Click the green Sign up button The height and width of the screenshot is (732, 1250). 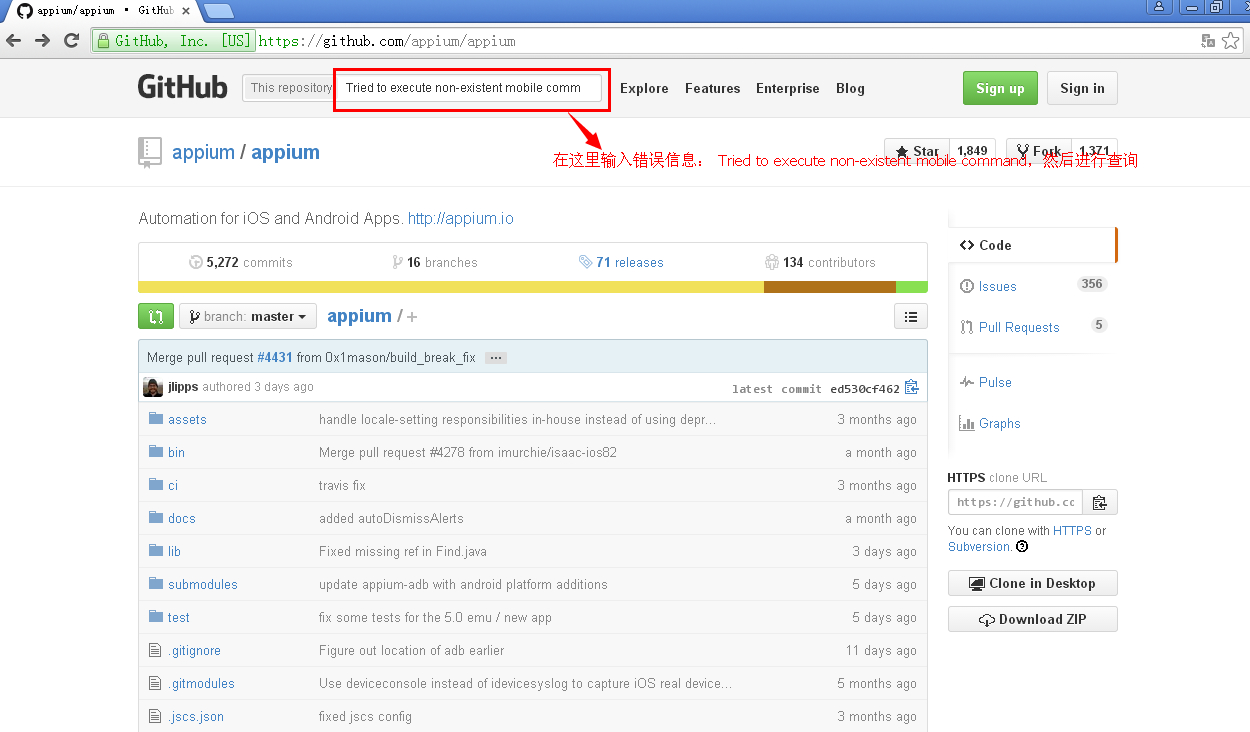pos(1000,88)
